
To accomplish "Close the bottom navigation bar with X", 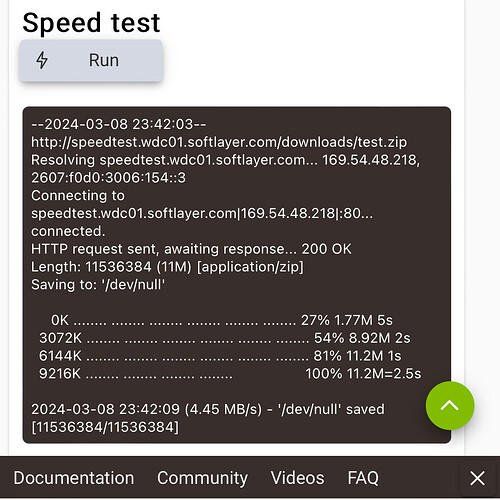I will click(x=477, y=479).
